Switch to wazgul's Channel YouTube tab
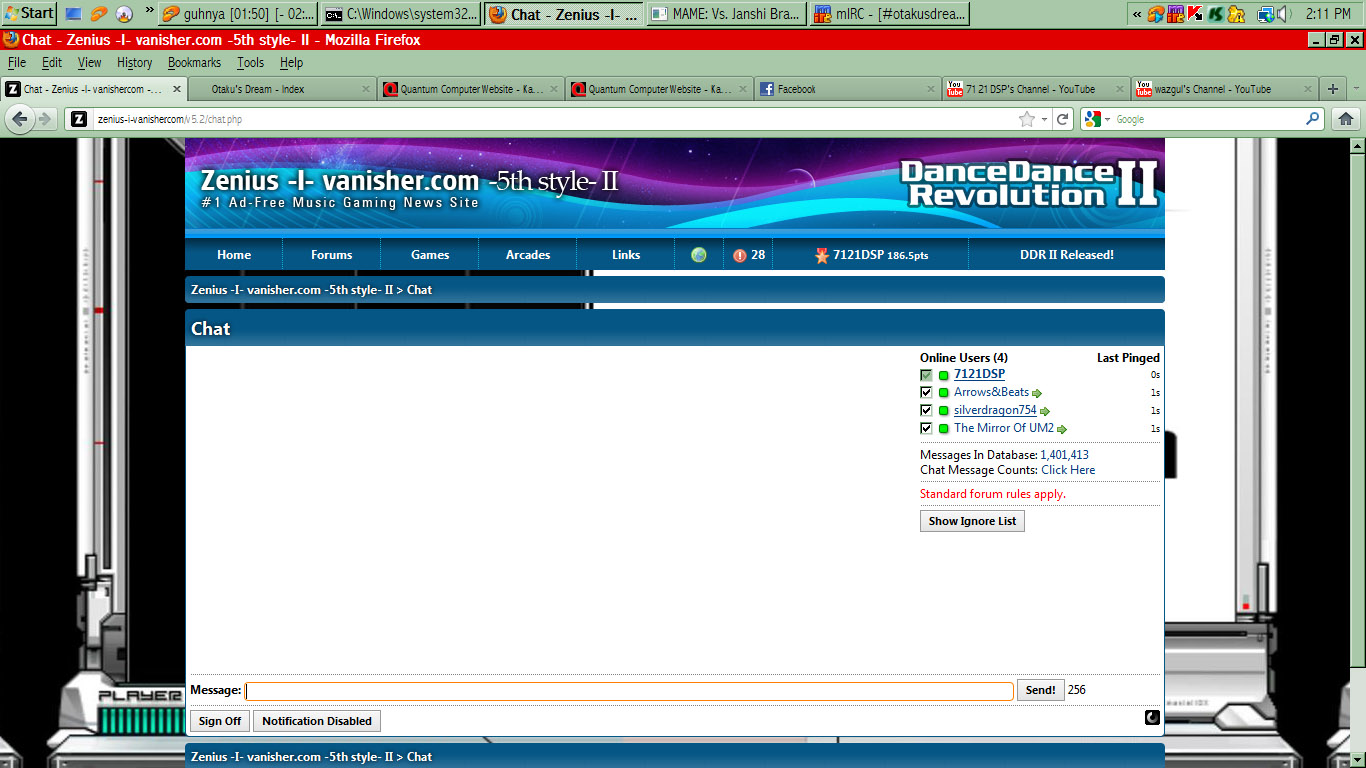Screen dimensions: 1366x768 point(1223,89)
